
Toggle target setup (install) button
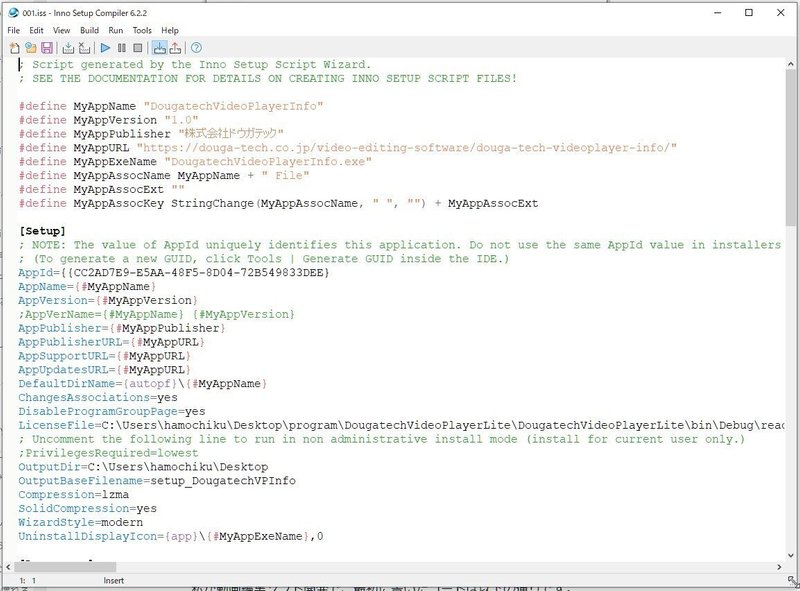tap(159, 48)
